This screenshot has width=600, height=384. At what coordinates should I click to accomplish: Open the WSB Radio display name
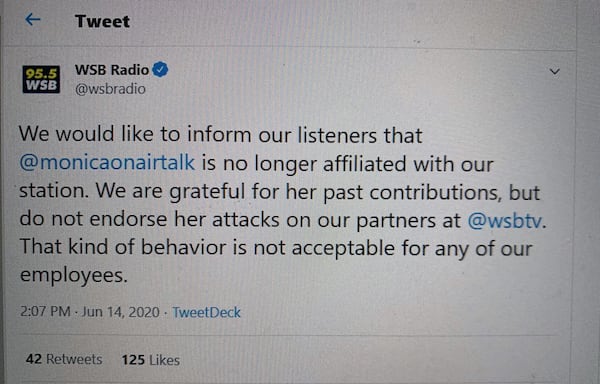pyautogui.click(x=112, y=70)
